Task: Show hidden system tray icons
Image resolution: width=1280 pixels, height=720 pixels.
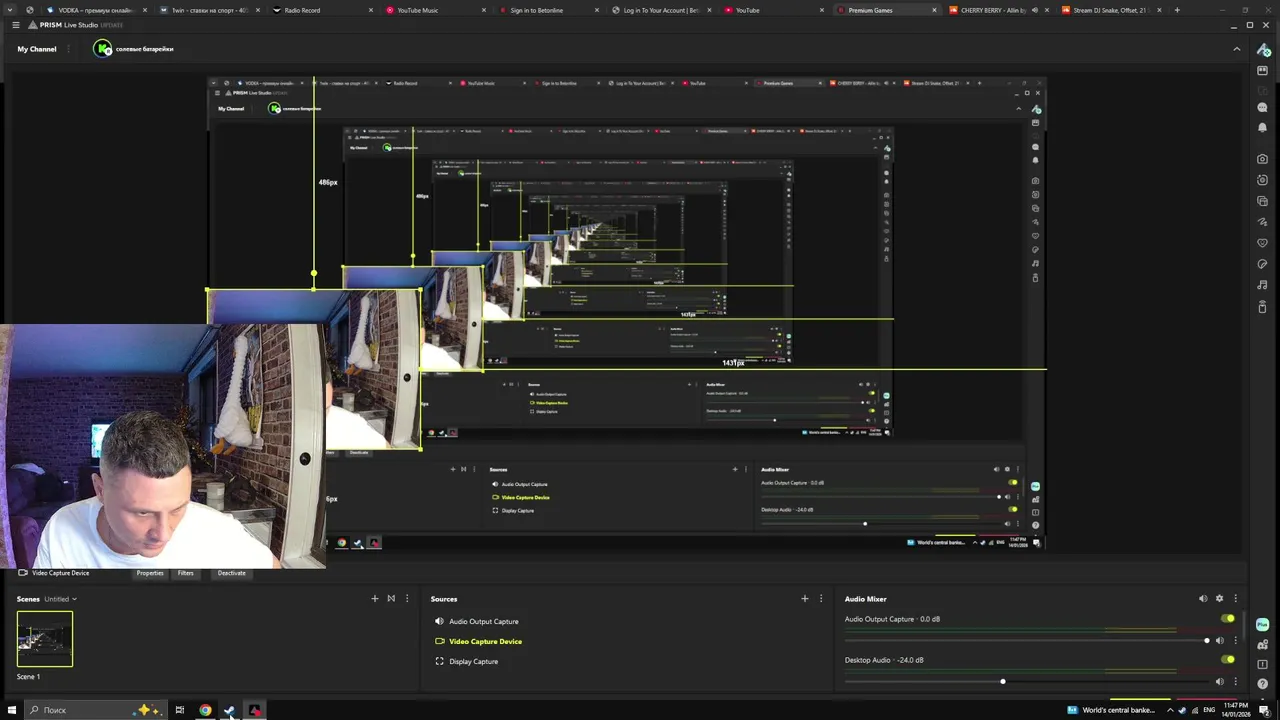Action: click(1170, 710)
